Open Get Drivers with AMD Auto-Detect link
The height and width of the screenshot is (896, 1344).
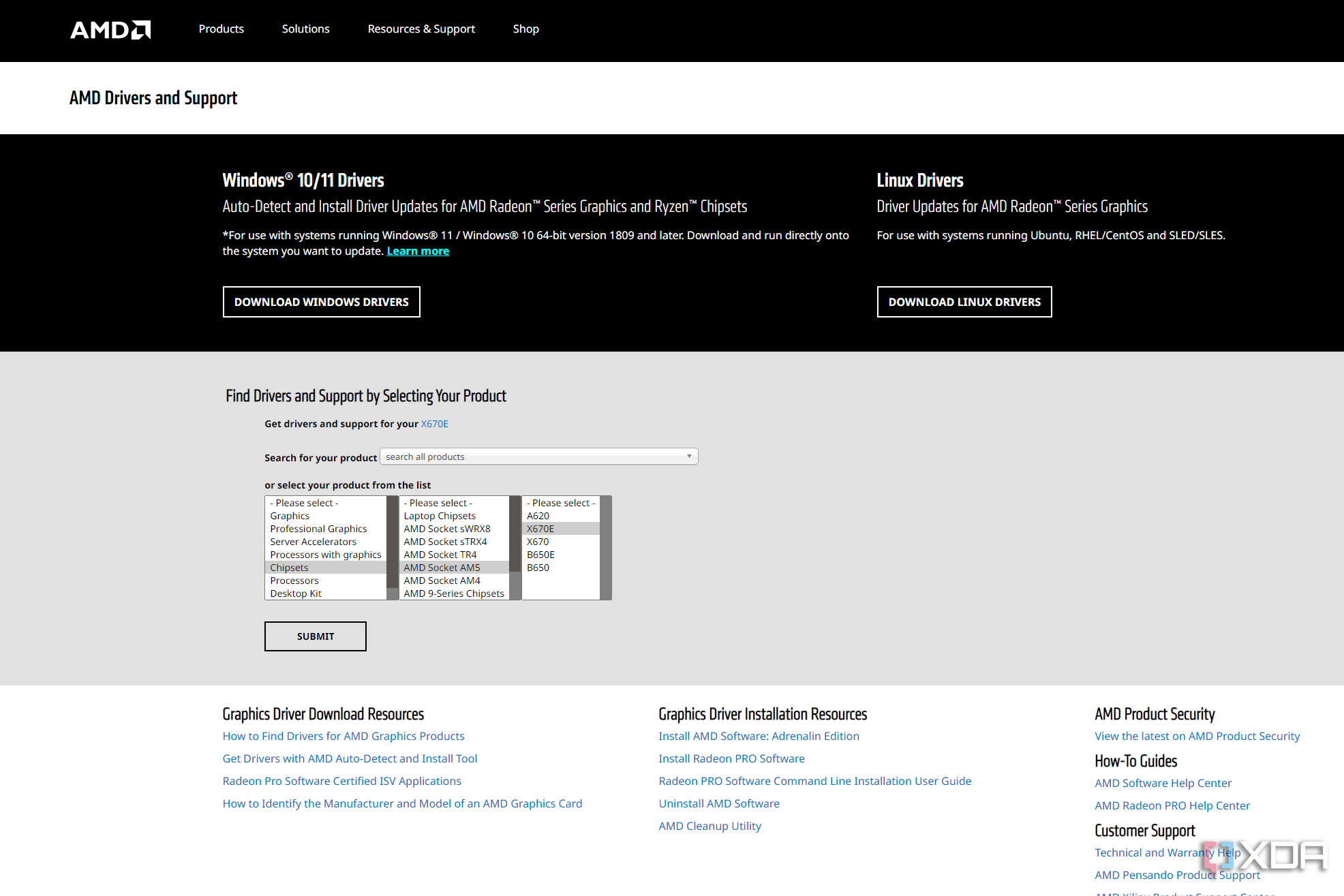tap(350, 758)
